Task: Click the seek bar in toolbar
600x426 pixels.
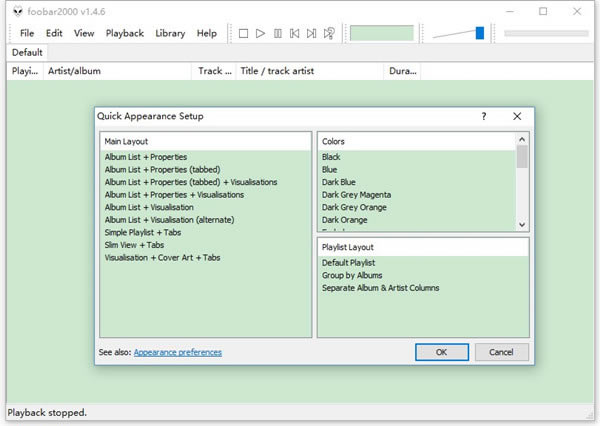Action: 545,33
